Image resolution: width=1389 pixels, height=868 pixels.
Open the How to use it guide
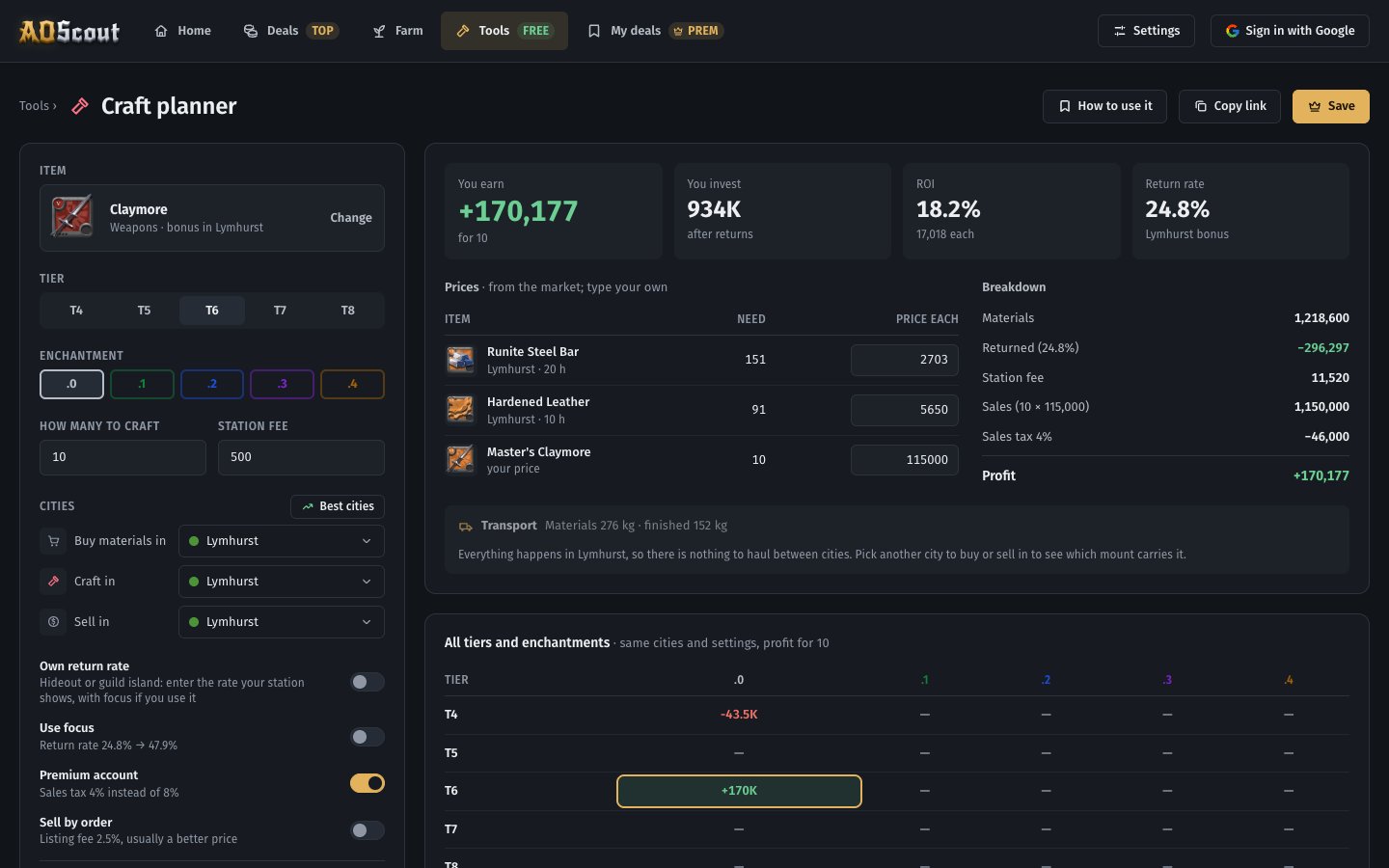[x=1104, y=106]
